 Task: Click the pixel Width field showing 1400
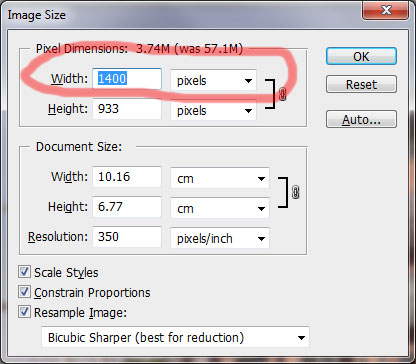127,79
